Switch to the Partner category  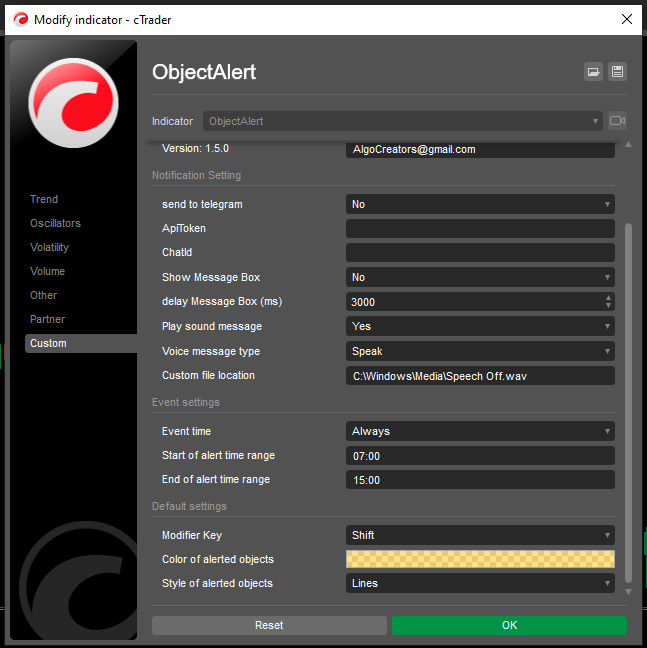pyautogui.click(x=47, y=319)
